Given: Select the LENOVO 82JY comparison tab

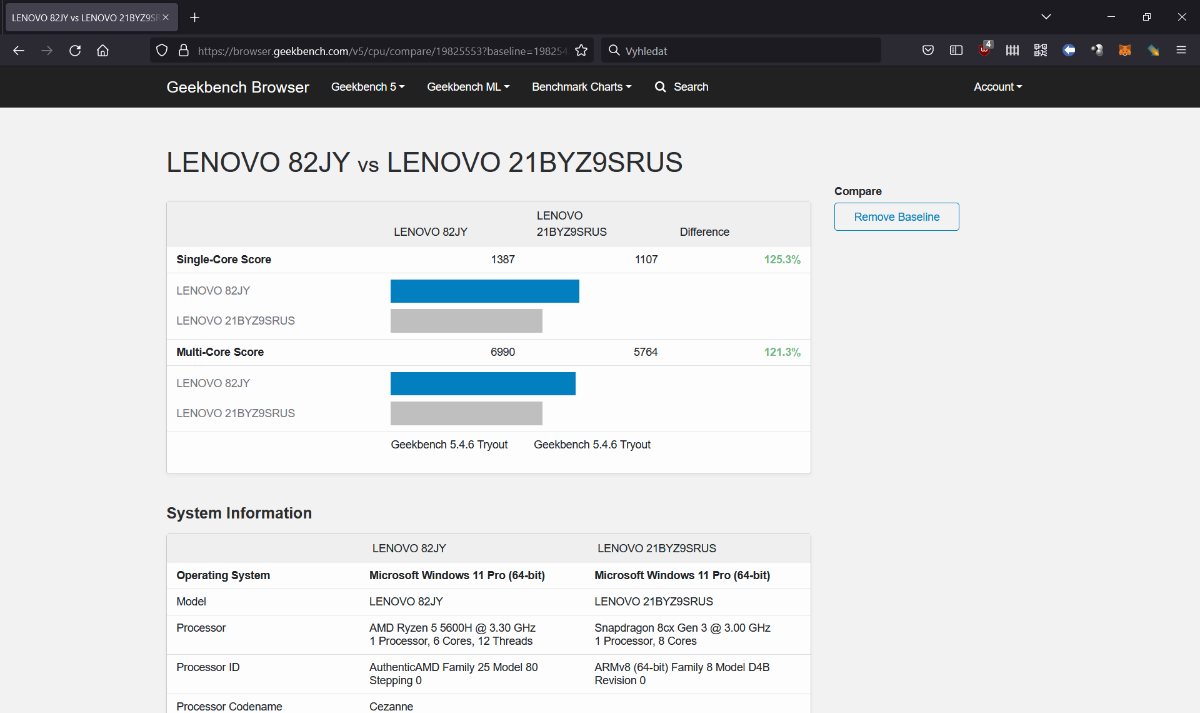Looking at the screenshot, I should [84, 18].
